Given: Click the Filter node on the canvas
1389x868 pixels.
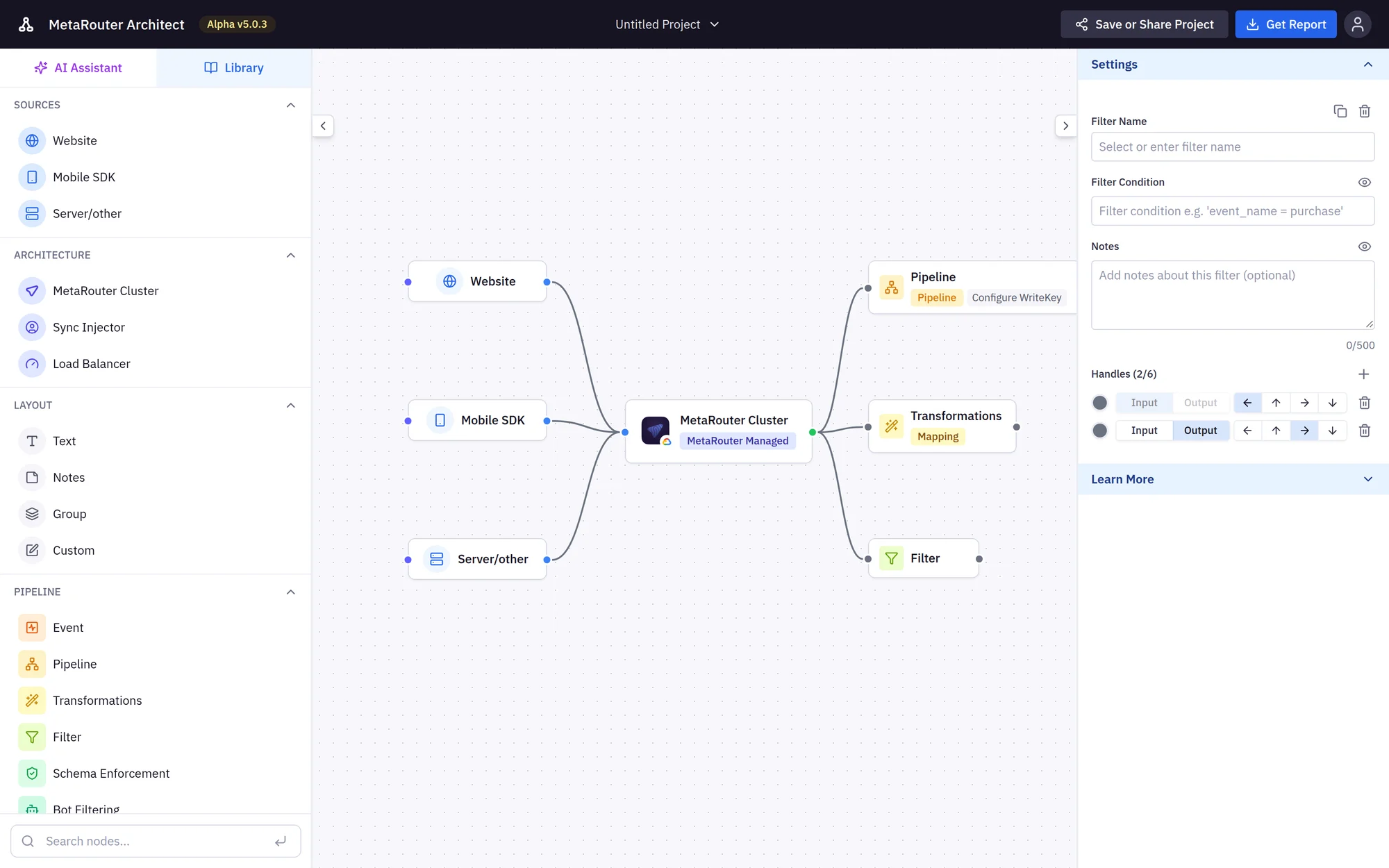Looking at the screenshot, I should (x=924, y=558).
